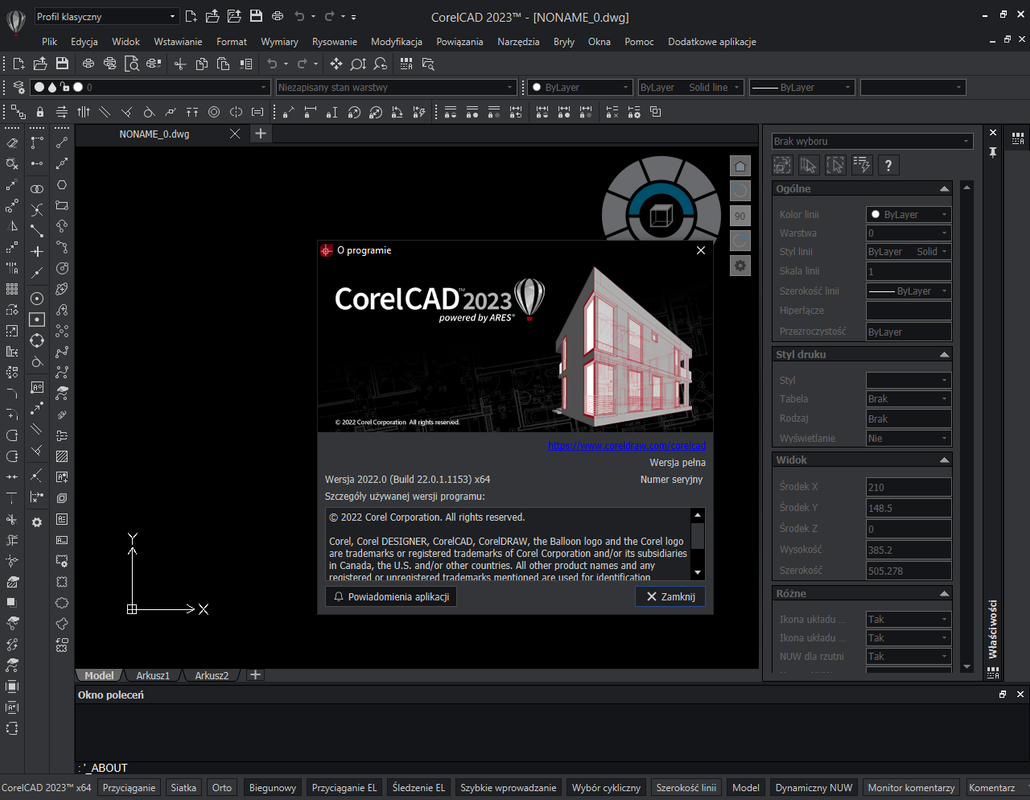The width and height of the screenshot is (1030, 800).
Task: Switch to the Arkusz2 sheet tab
Action: tap(212, 675)
